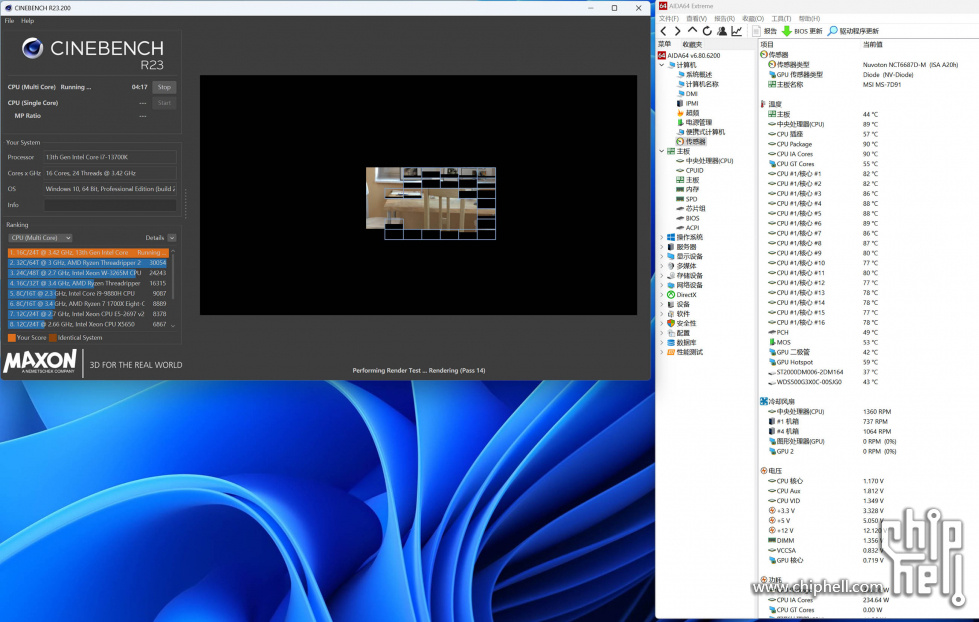979x622 pixels.
Task: Open Cinebench Help menu
Action: [27, 21]
